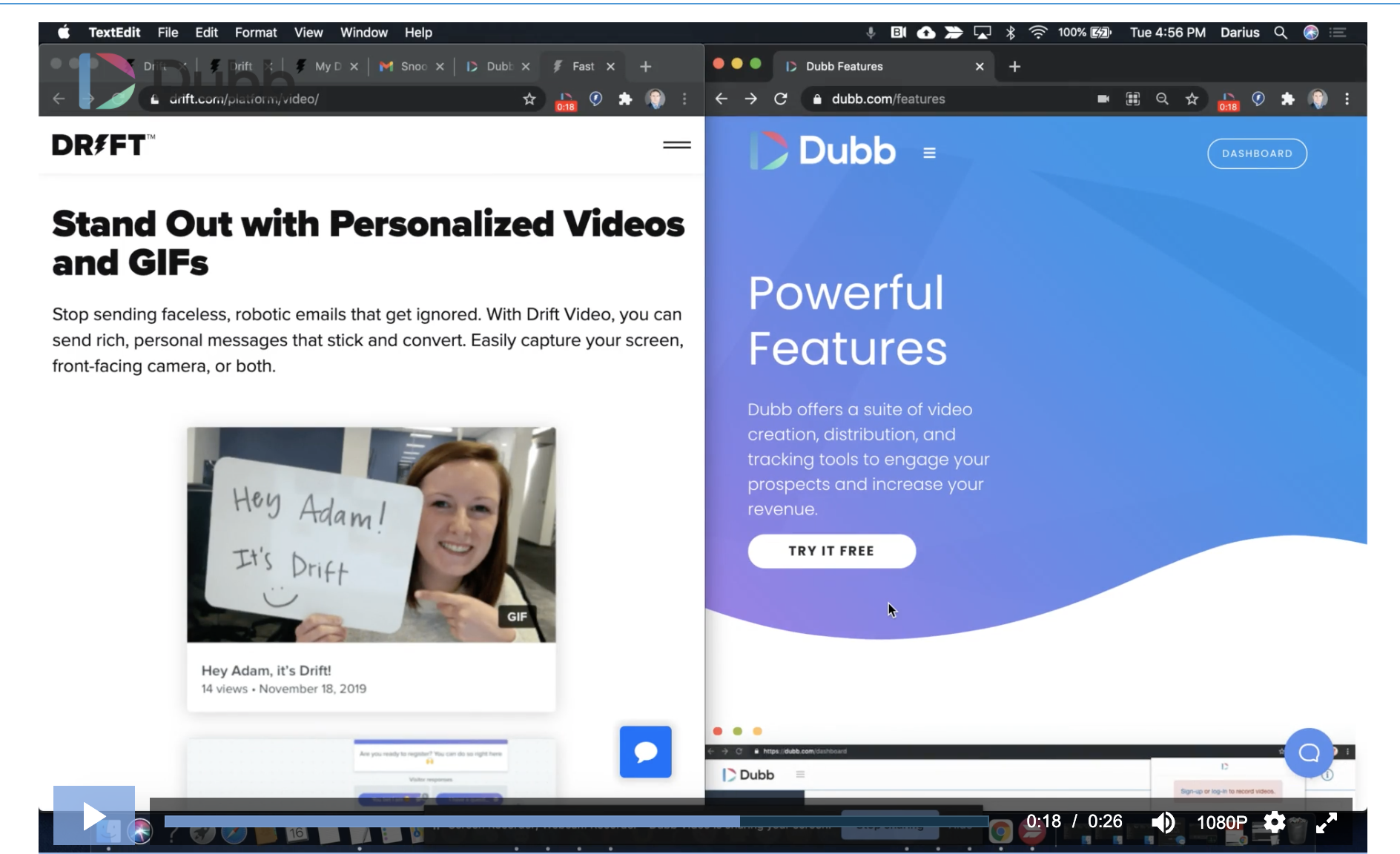Click the Dubb logo on features page

823,150
